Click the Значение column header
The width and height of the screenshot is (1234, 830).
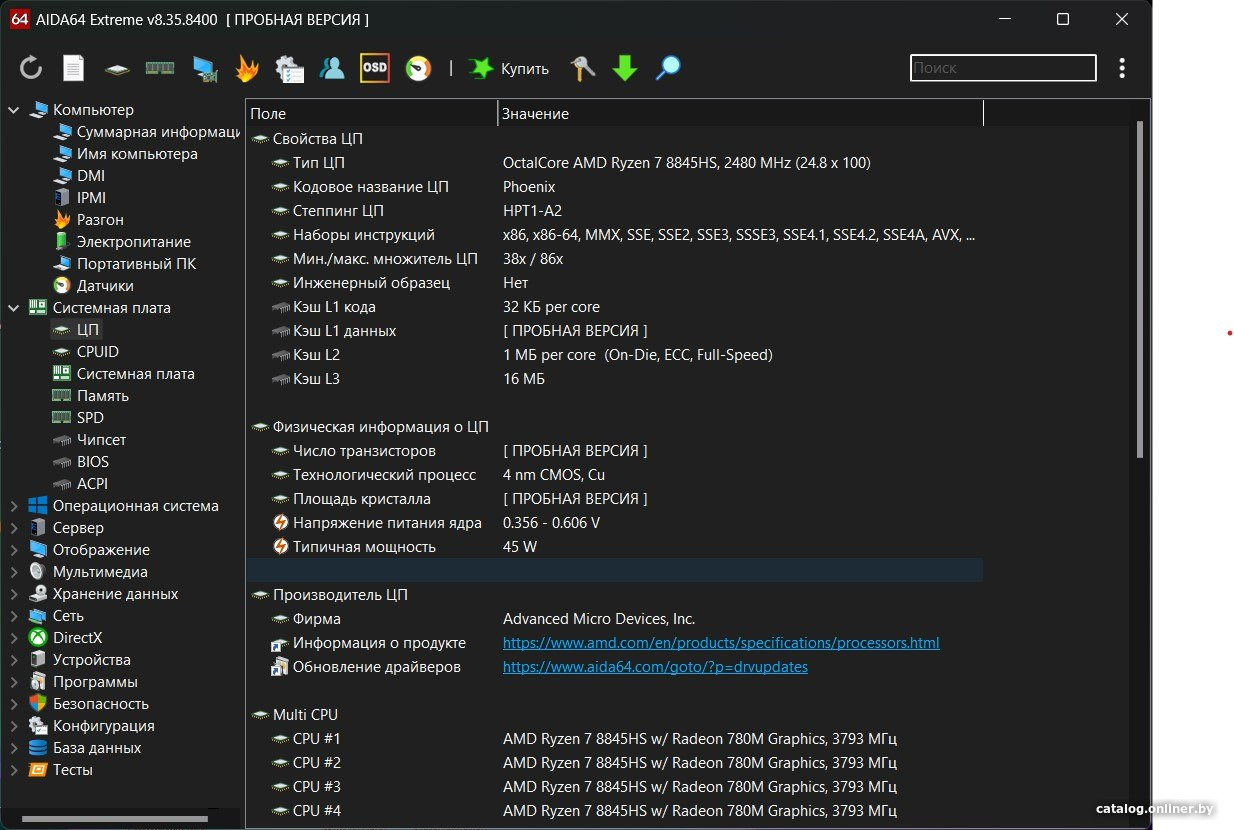tap(740, 114)
